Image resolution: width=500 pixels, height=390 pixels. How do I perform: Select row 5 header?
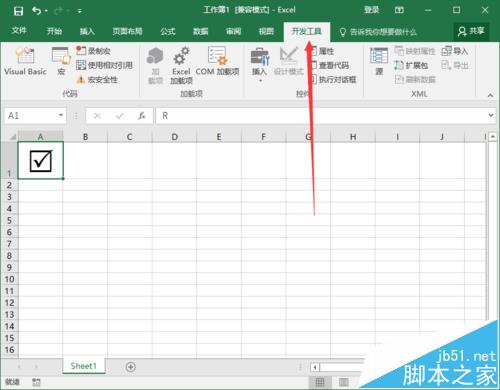9,220
